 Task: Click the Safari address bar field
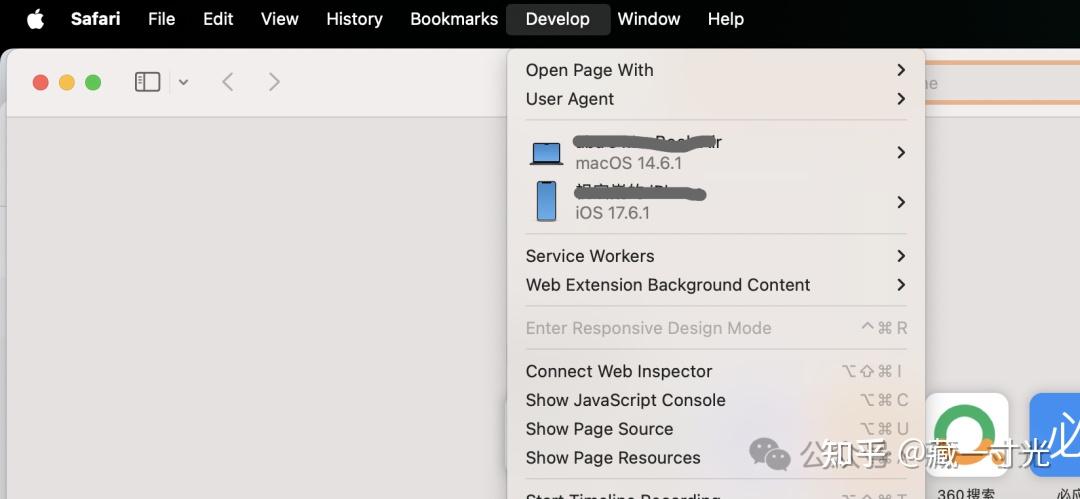click(x=1000, y=83)
